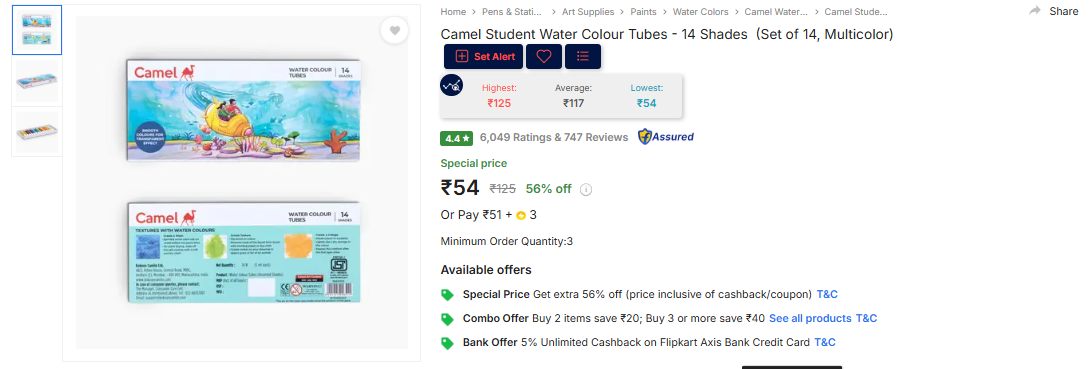
Task: Select the second product thumbnail
Action: 37,81
